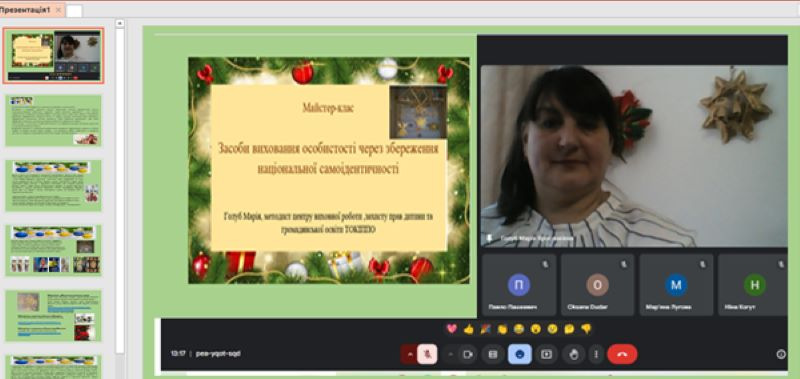Select the third slide thumbnail
Viewport: 800px width, 379px height.
tap(53, 185)
